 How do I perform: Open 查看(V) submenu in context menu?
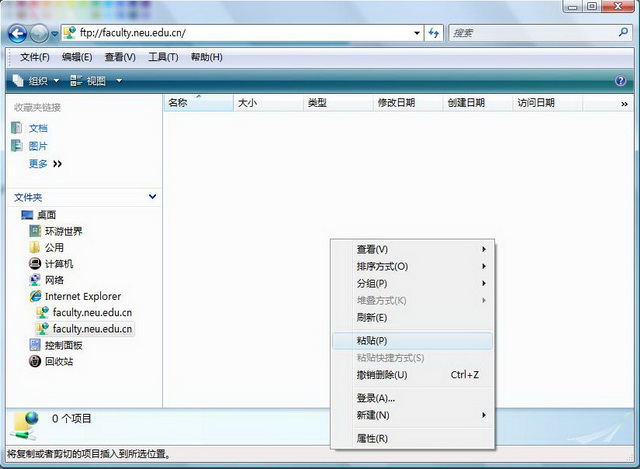click(413, 249)
